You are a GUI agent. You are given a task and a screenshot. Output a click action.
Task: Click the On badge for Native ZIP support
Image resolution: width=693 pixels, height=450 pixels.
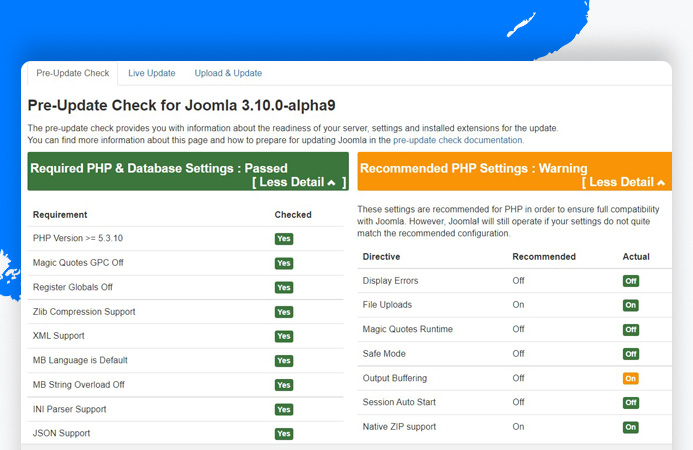click(x=631, y=427)
